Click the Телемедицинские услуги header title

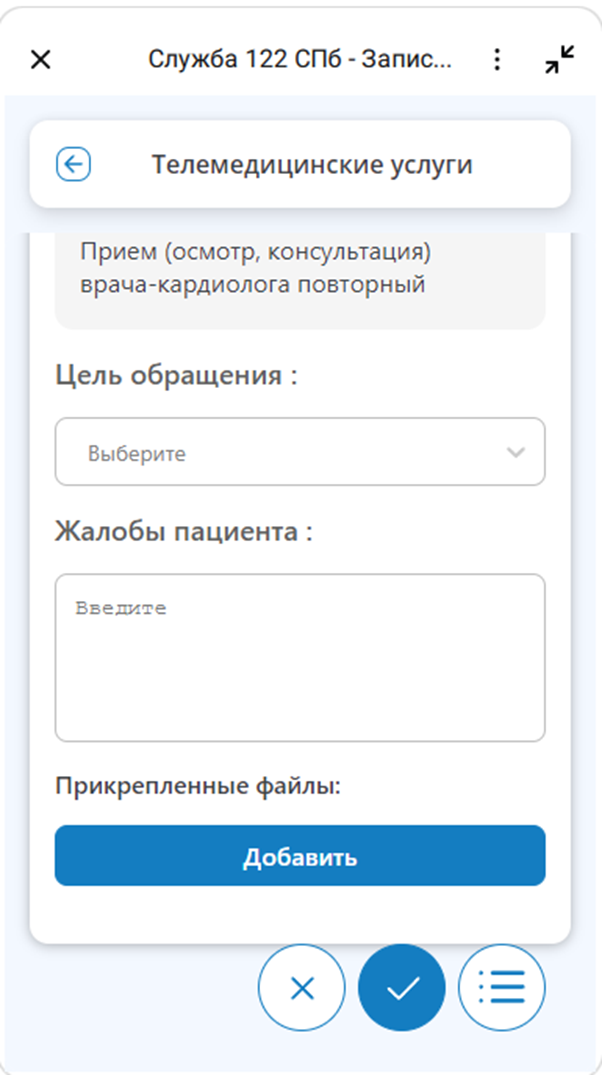click(x=312, y=164)
